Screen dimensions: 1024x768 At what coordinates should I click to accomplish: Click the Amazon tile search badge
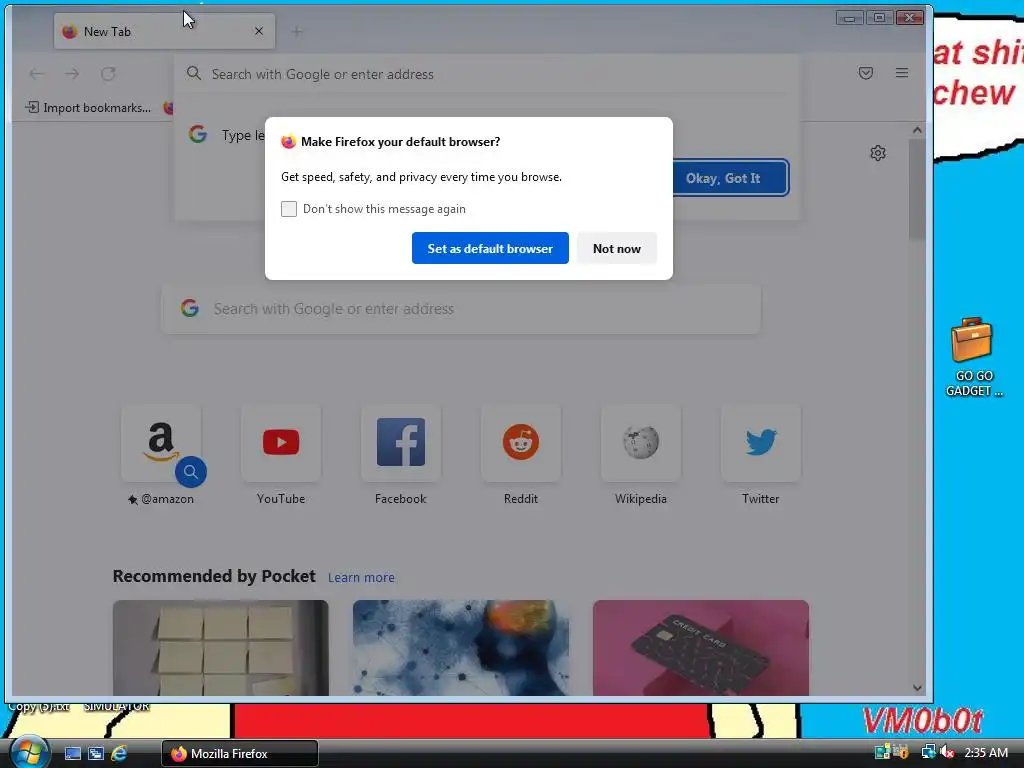tap(191, 472)
